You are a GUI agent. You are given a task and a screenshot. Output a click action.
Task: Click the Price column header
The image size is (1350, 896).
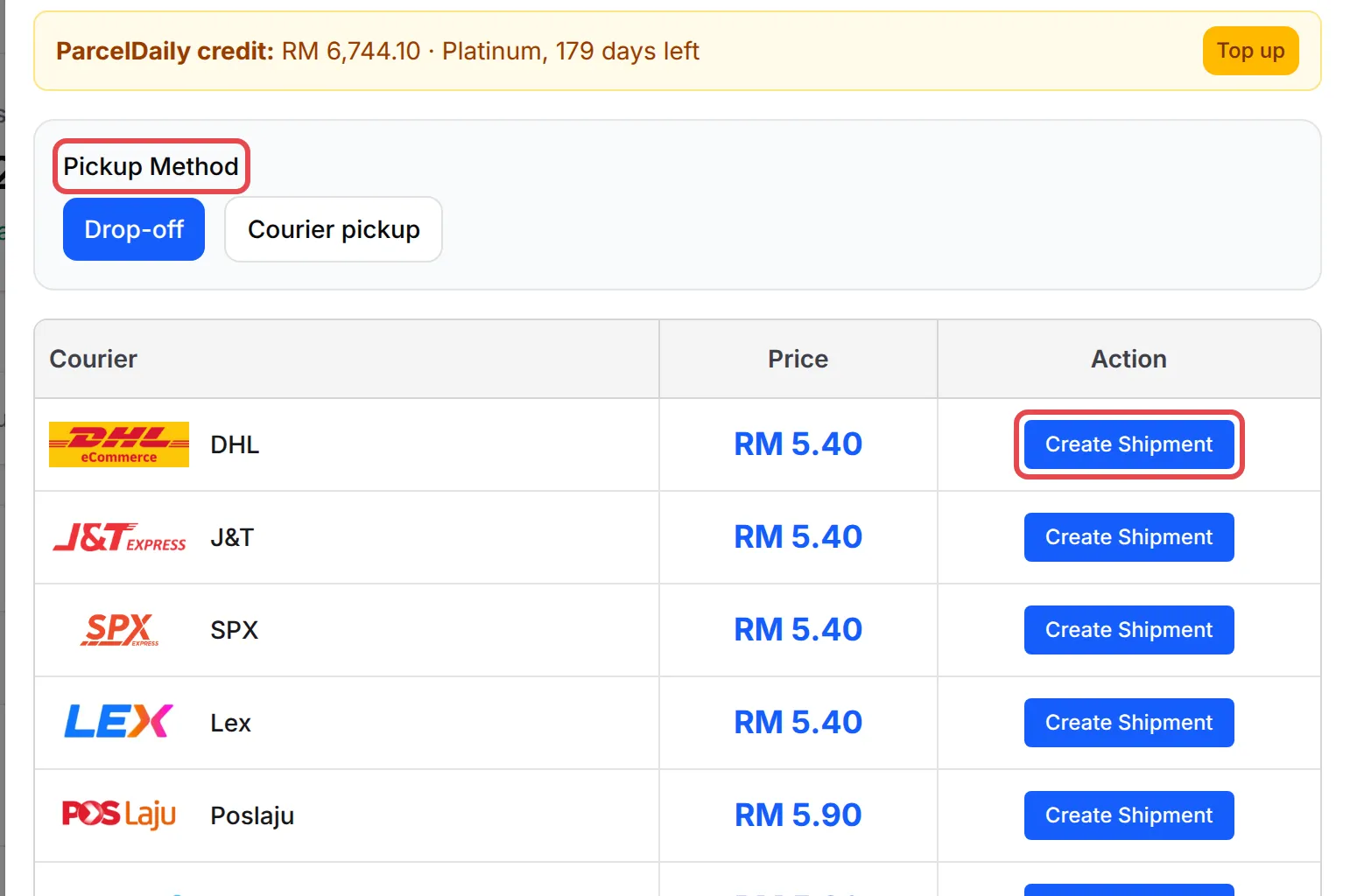click(x=798, y=359)
